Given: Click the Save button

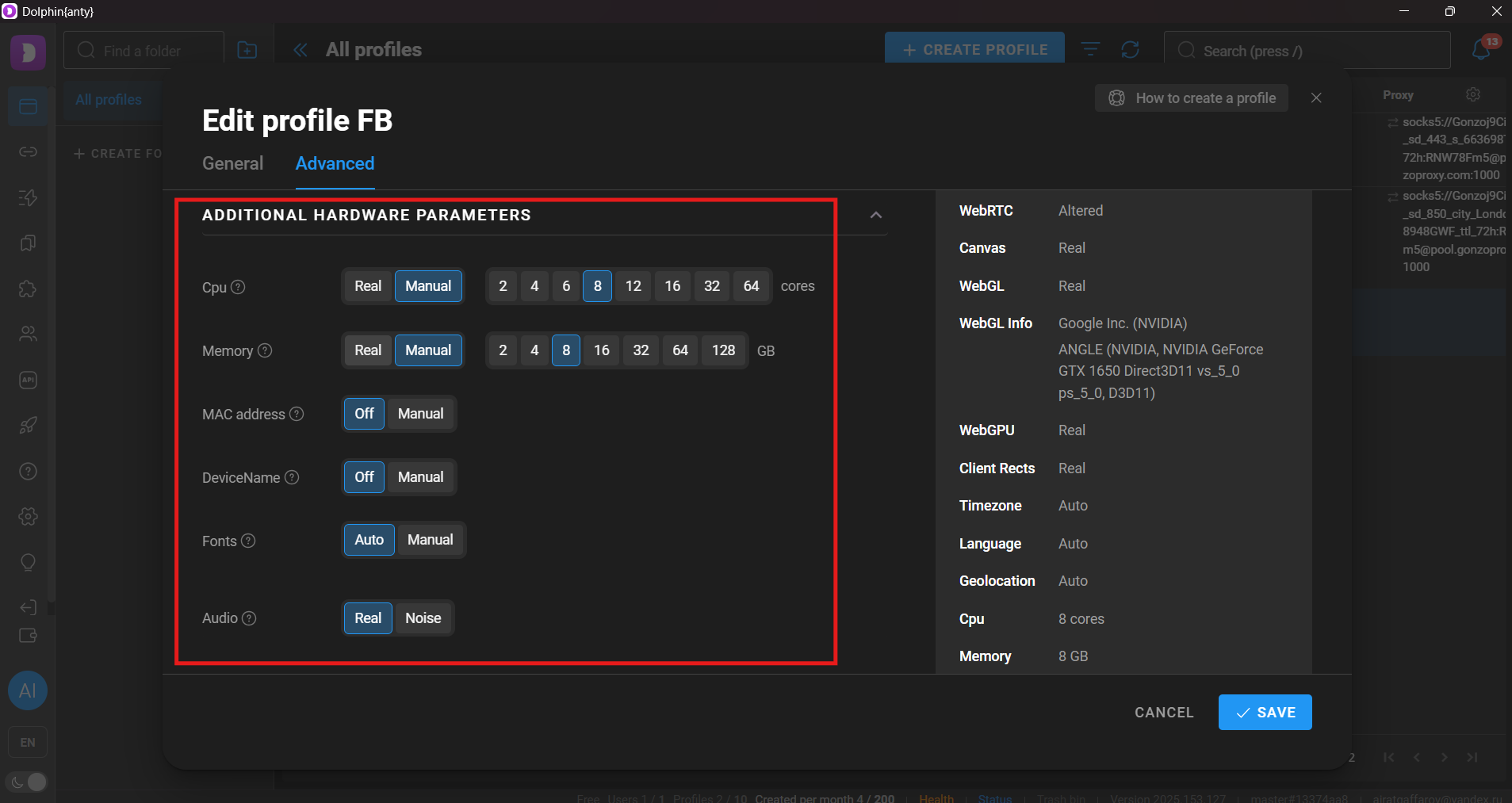Looking at the screenshot, I should point(1265,712).
